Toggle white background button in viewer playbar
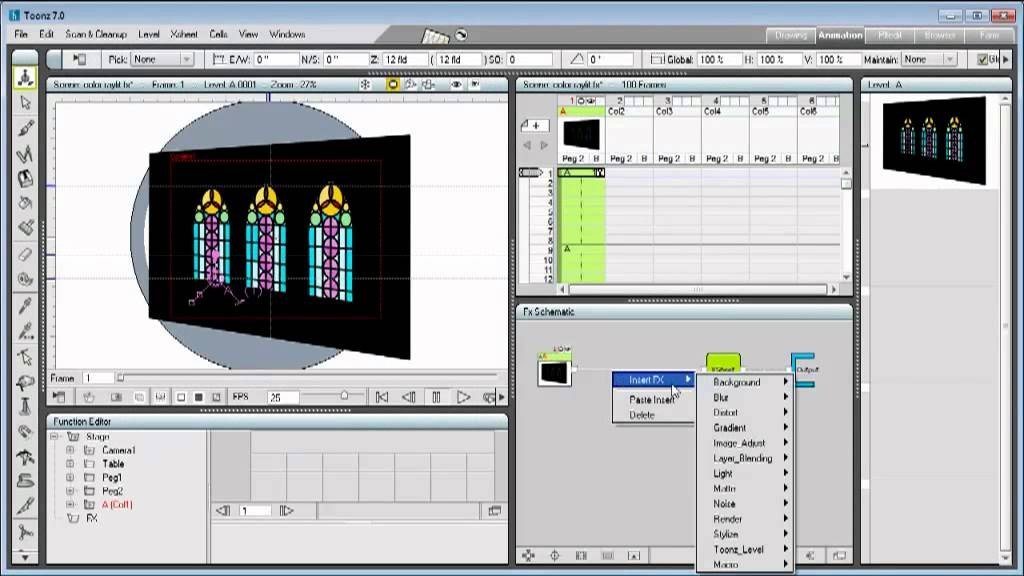 click(x=182, y=397)
